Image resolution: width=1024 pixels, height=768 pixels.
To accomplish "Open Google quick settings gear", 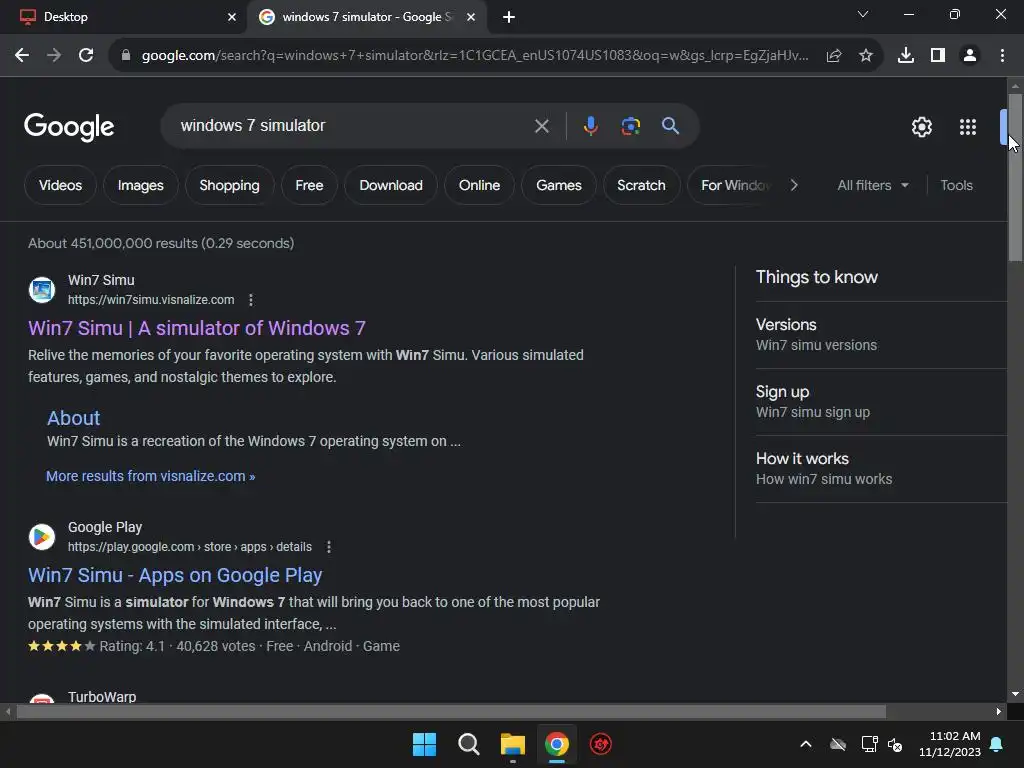I will (x=921, y=127).
